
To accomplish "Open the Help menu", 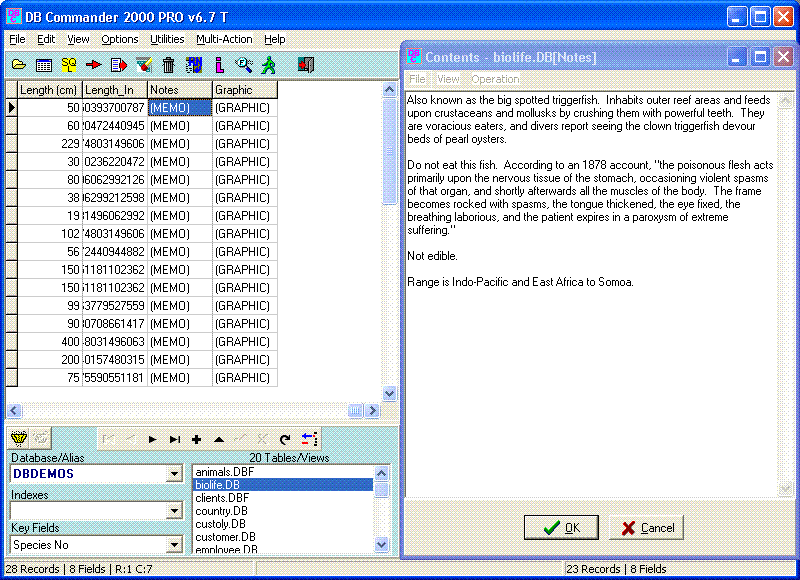I will (x=274, y=39).
